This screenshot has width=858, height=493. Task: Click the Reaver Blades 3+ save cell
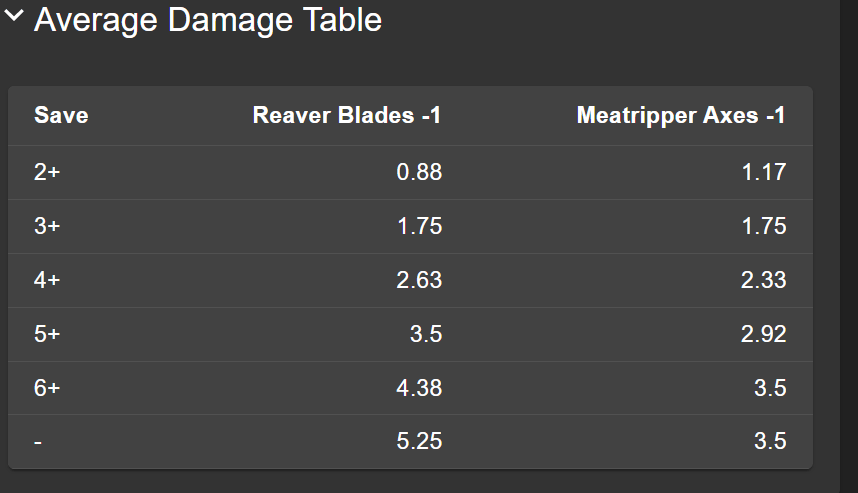(x=419, y=226)
